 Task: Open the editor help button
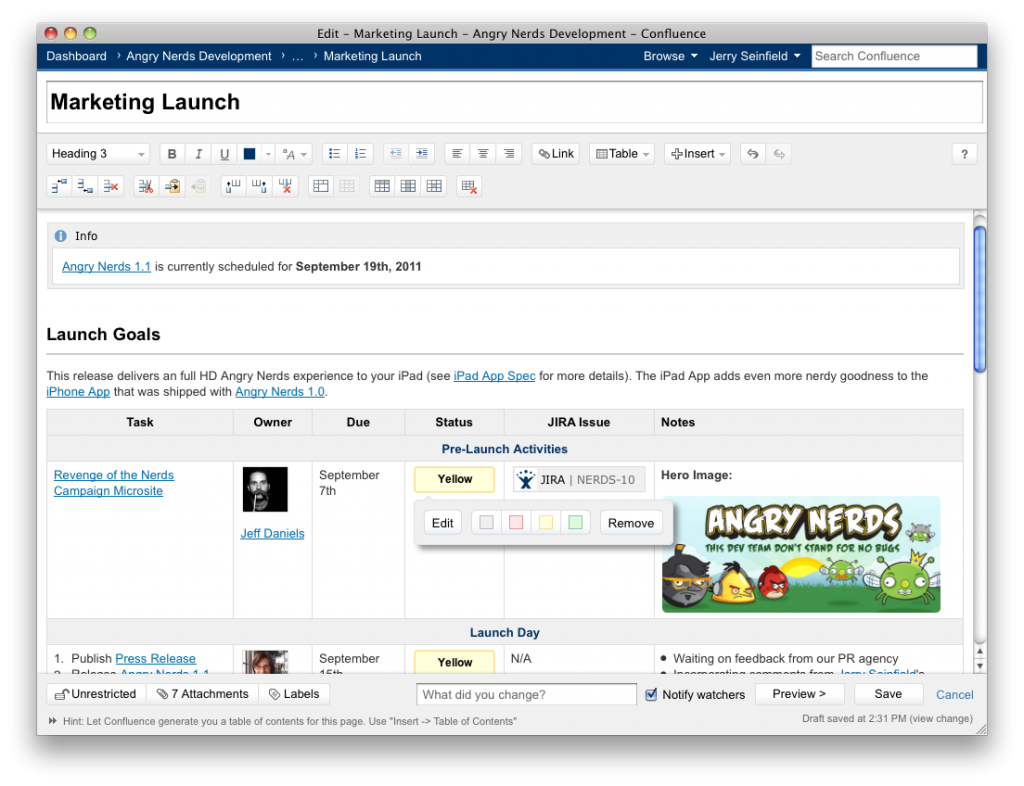tap(964, 155)
